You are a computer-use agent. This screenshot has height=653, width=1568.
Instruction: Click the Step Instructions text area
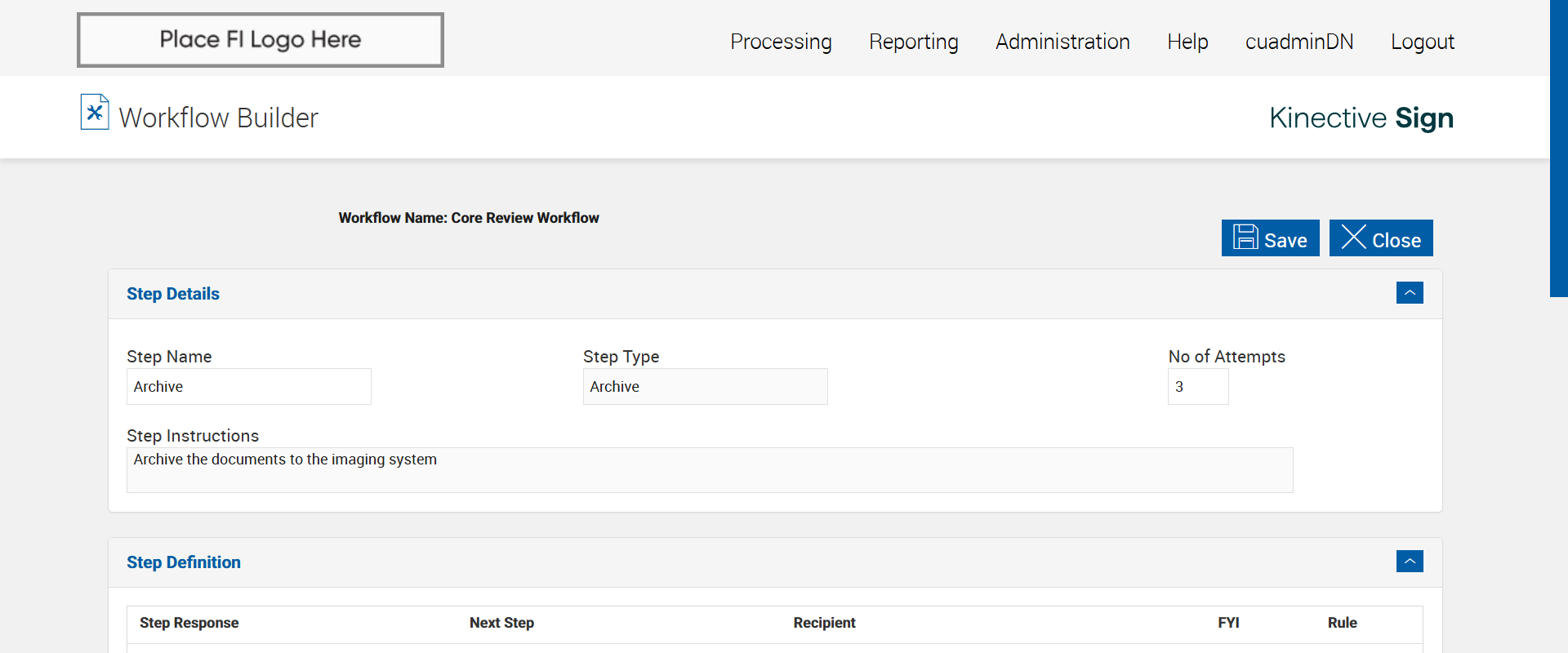click(x=709, y=470)
